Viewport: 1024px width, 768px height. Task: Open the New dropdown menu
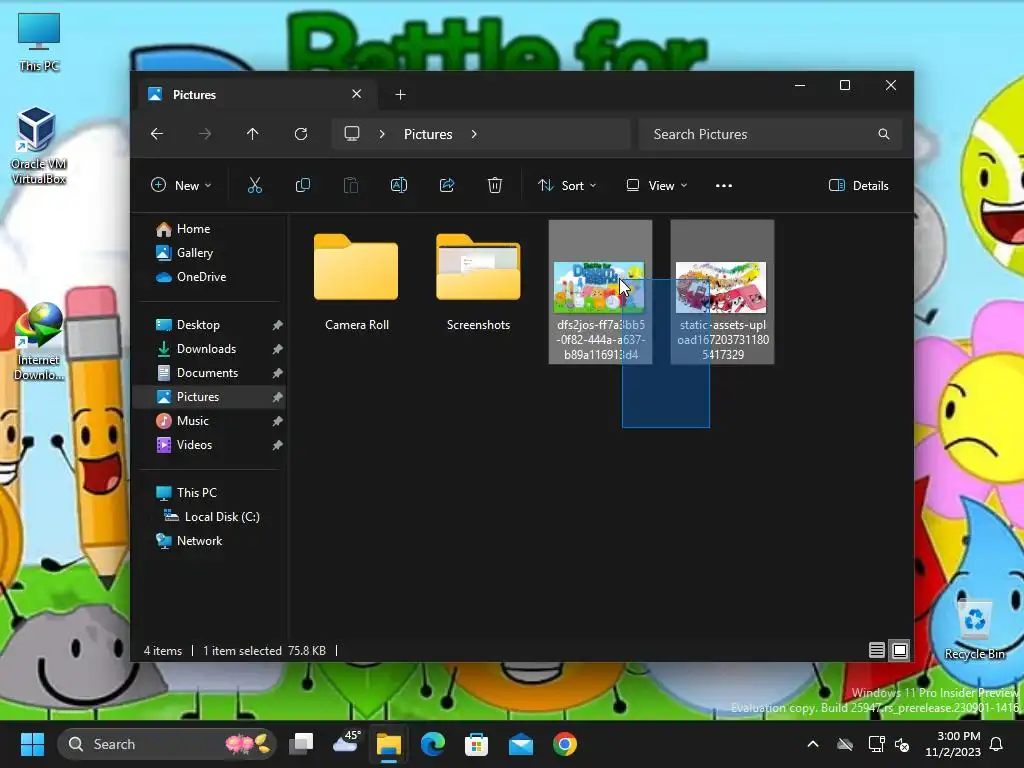181,185
